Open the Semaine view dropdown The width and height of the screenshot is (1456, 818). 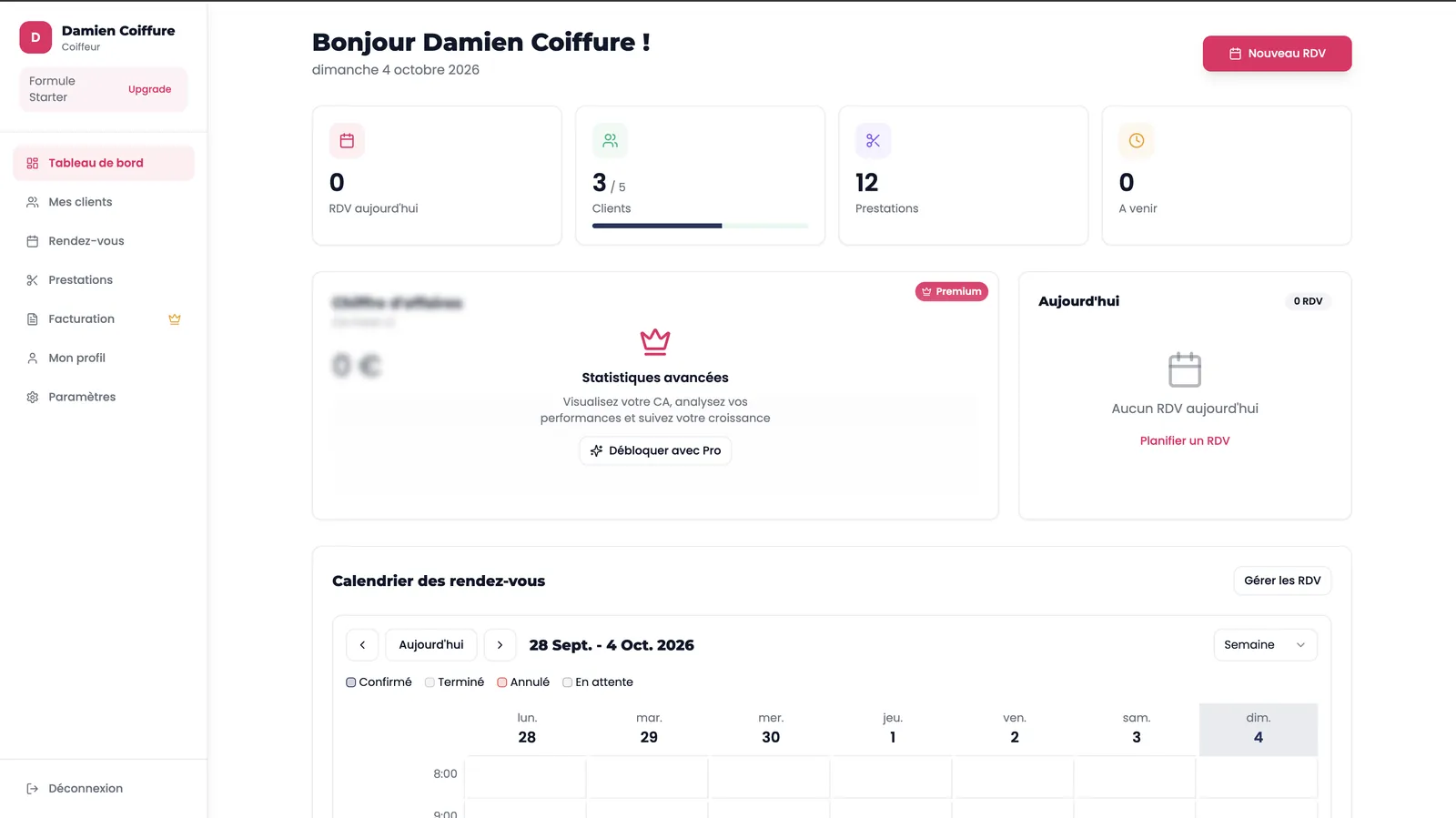pyautogui.click(x=1265, y=645)
